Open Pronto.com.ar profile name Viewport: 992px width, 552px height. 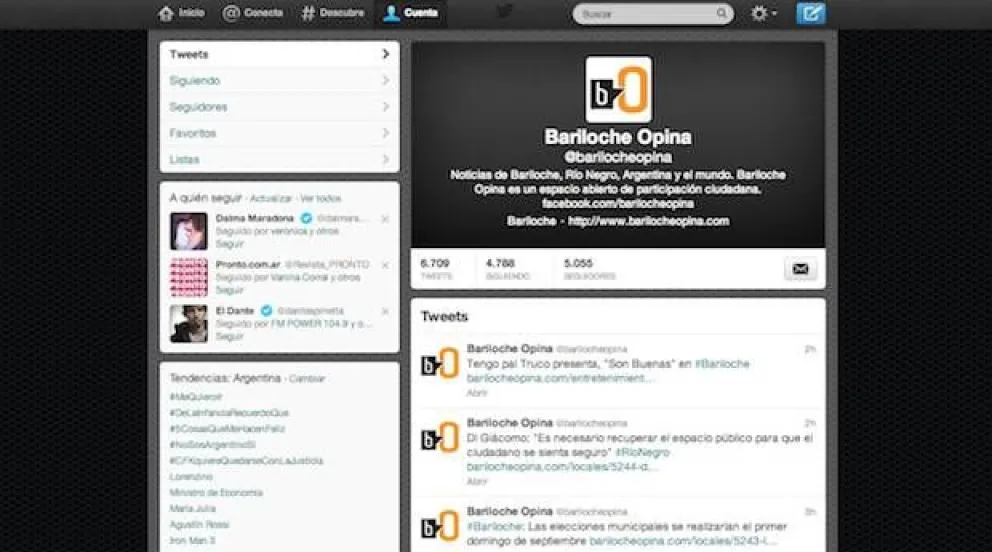click(x=248, y=264)
